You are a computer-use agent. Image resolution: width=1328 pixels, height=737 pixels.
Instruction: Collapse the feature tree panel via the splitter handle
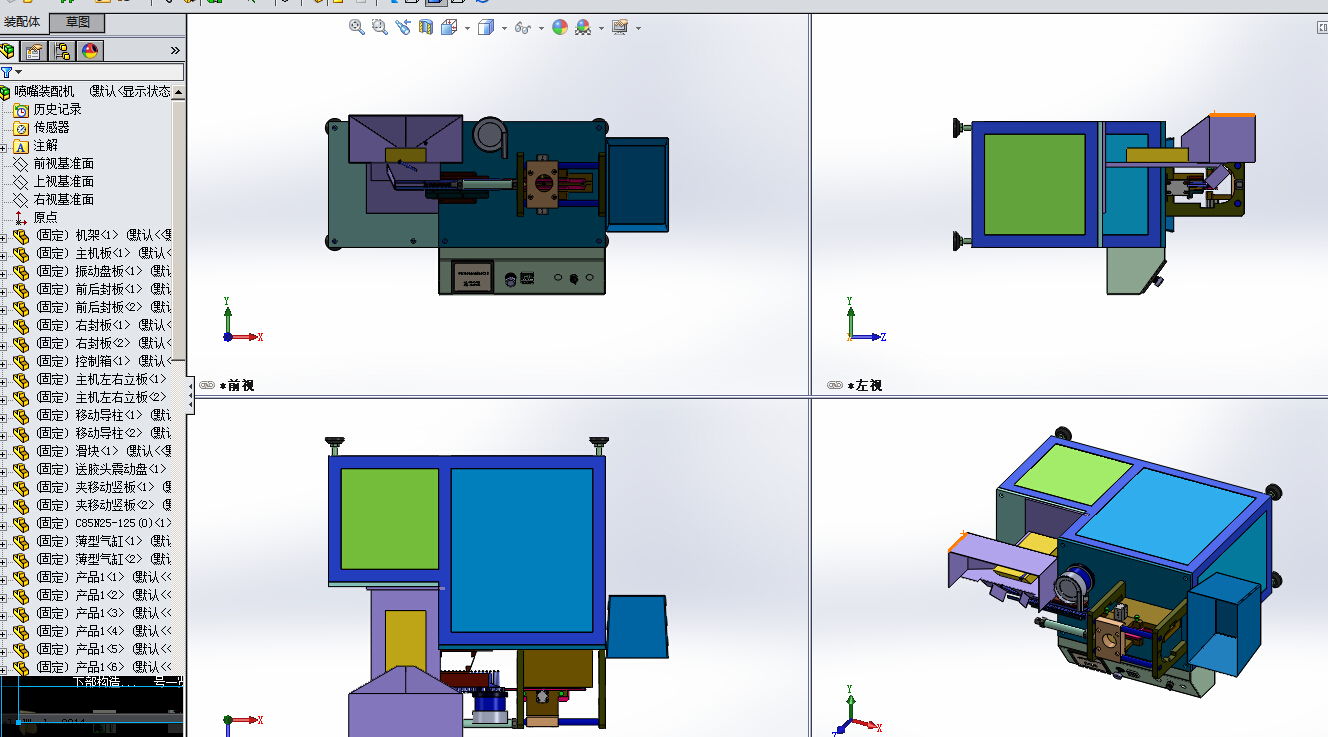point(190,396)
